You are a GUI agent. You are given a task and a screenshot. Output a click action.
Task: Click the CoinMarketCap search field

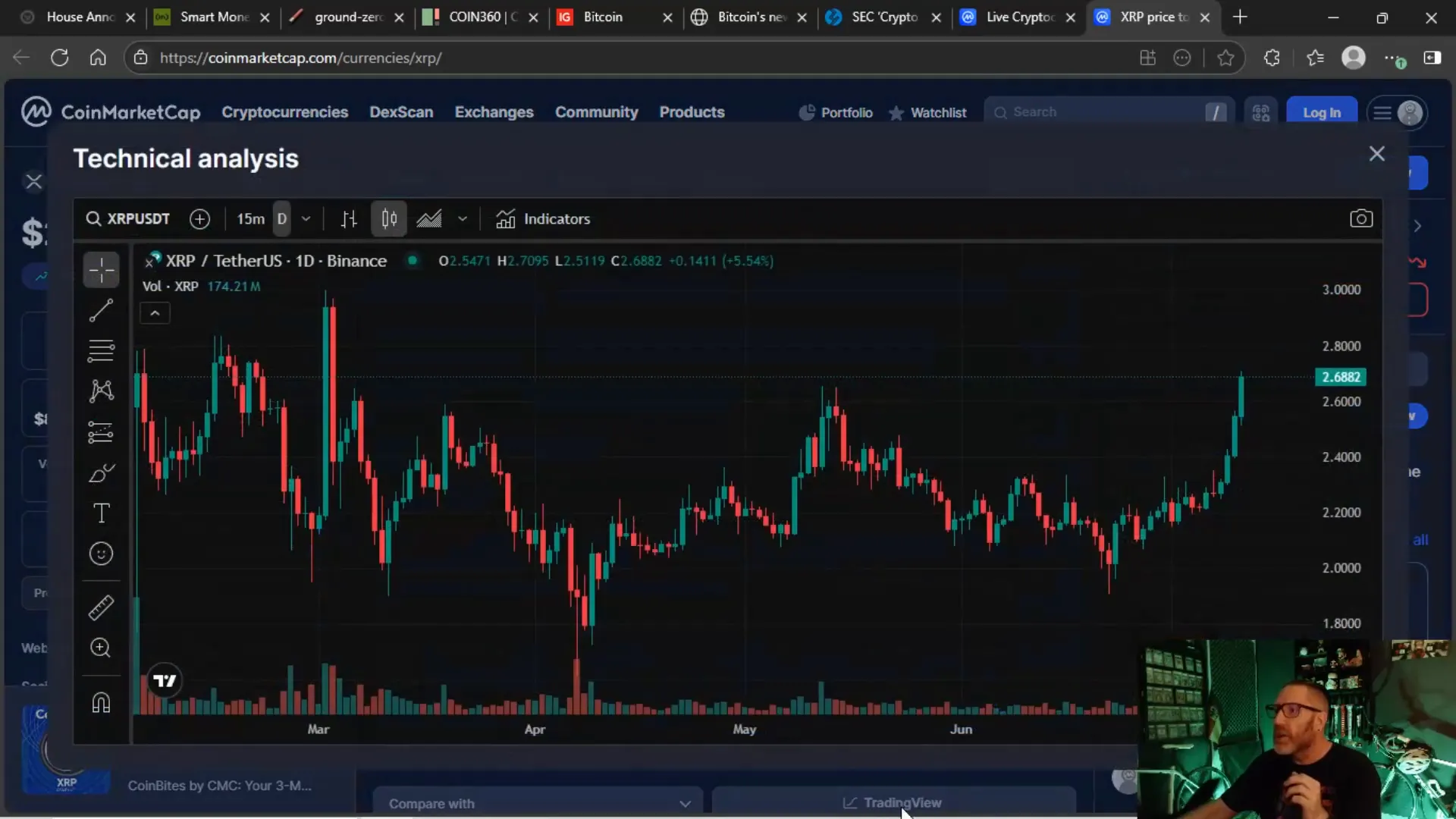point(1109,112)
